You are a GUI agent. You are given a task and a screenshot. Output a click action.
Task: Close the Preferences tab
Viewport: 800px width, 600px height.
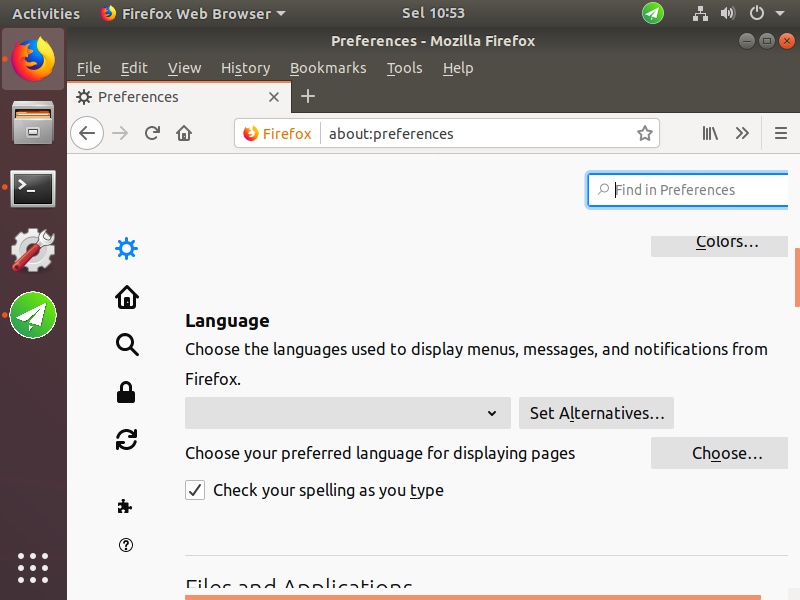click(274, 97)
